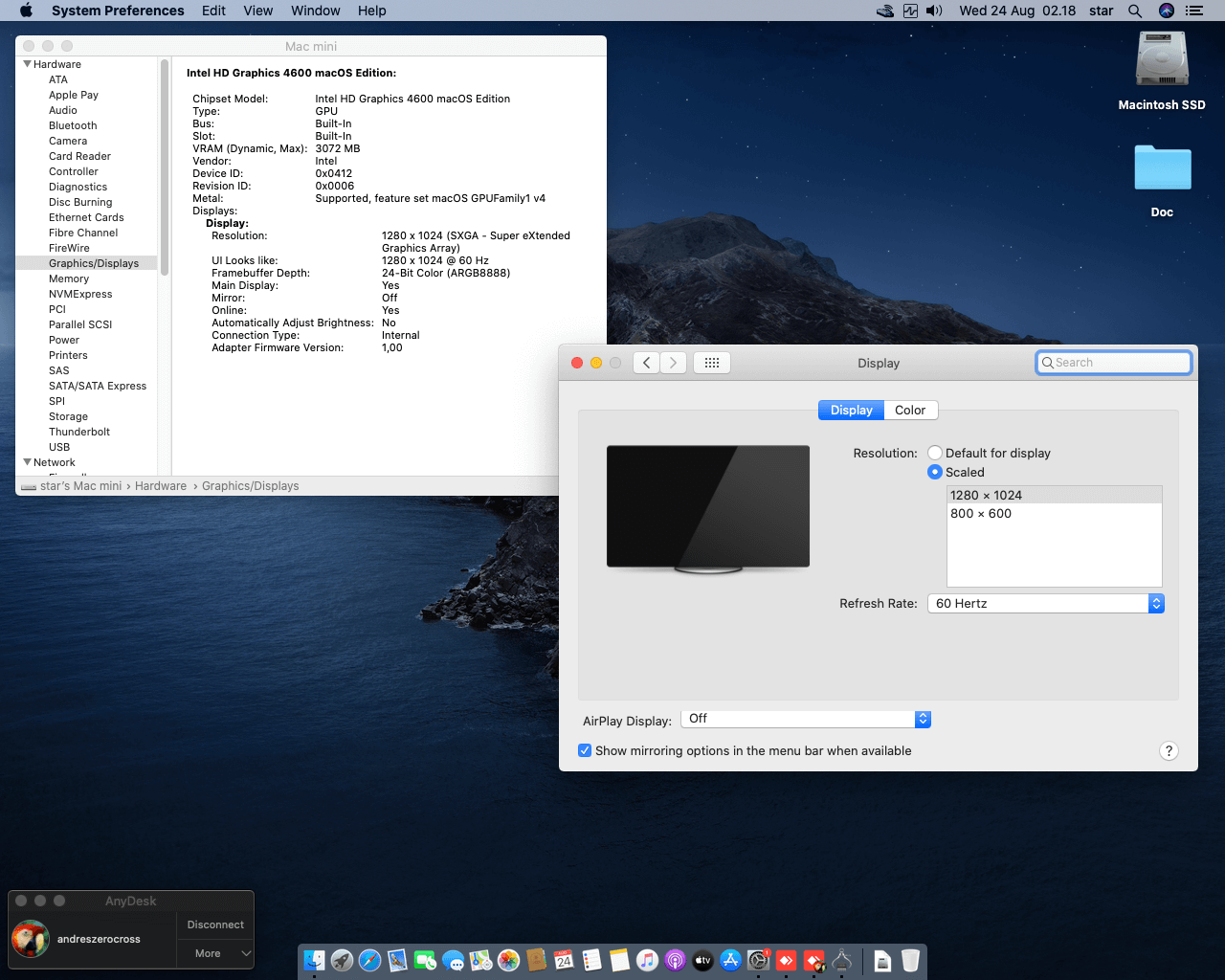Click the help question mark button
The height and width of the screenshot is (980, 1225).
point(1168,751)
